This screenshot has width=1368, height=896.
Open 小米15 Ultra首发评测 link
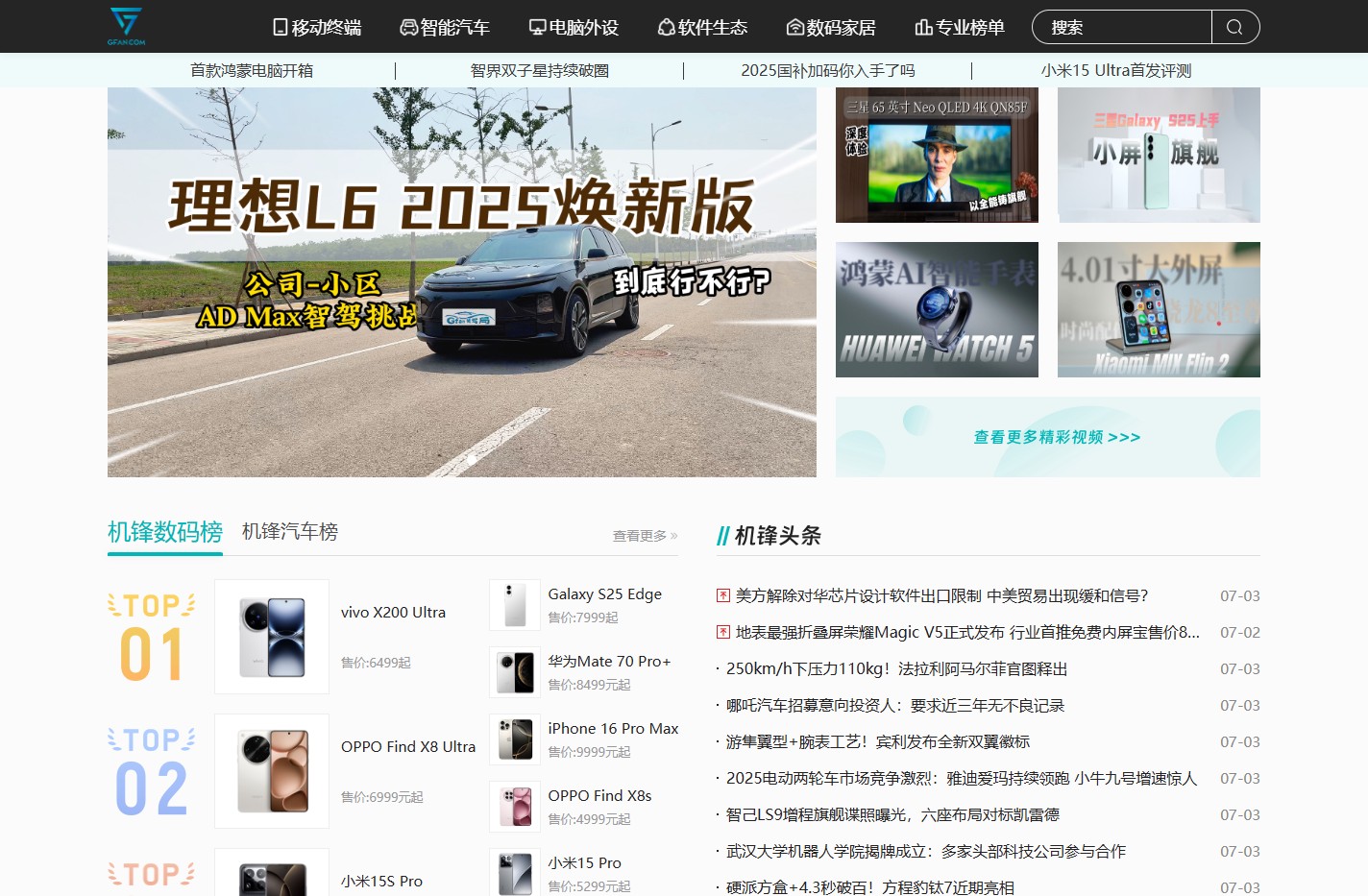coord(1116,70)
